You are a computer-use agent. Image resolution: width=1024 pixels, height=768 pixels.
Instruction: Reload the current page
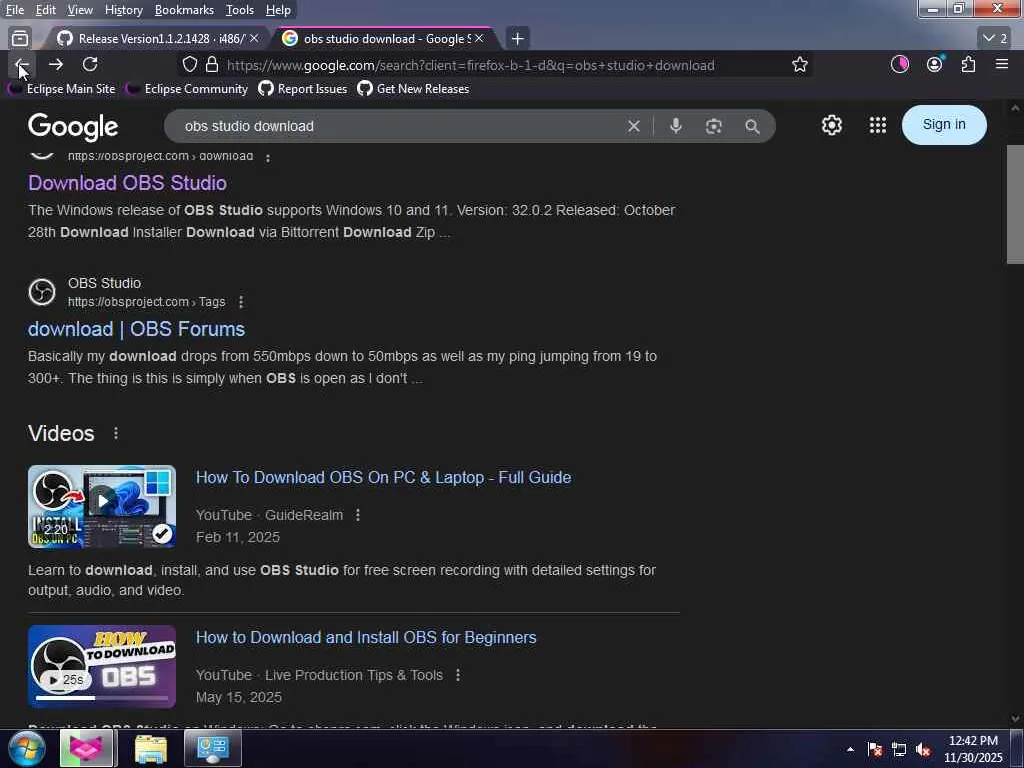coord(90,65)
